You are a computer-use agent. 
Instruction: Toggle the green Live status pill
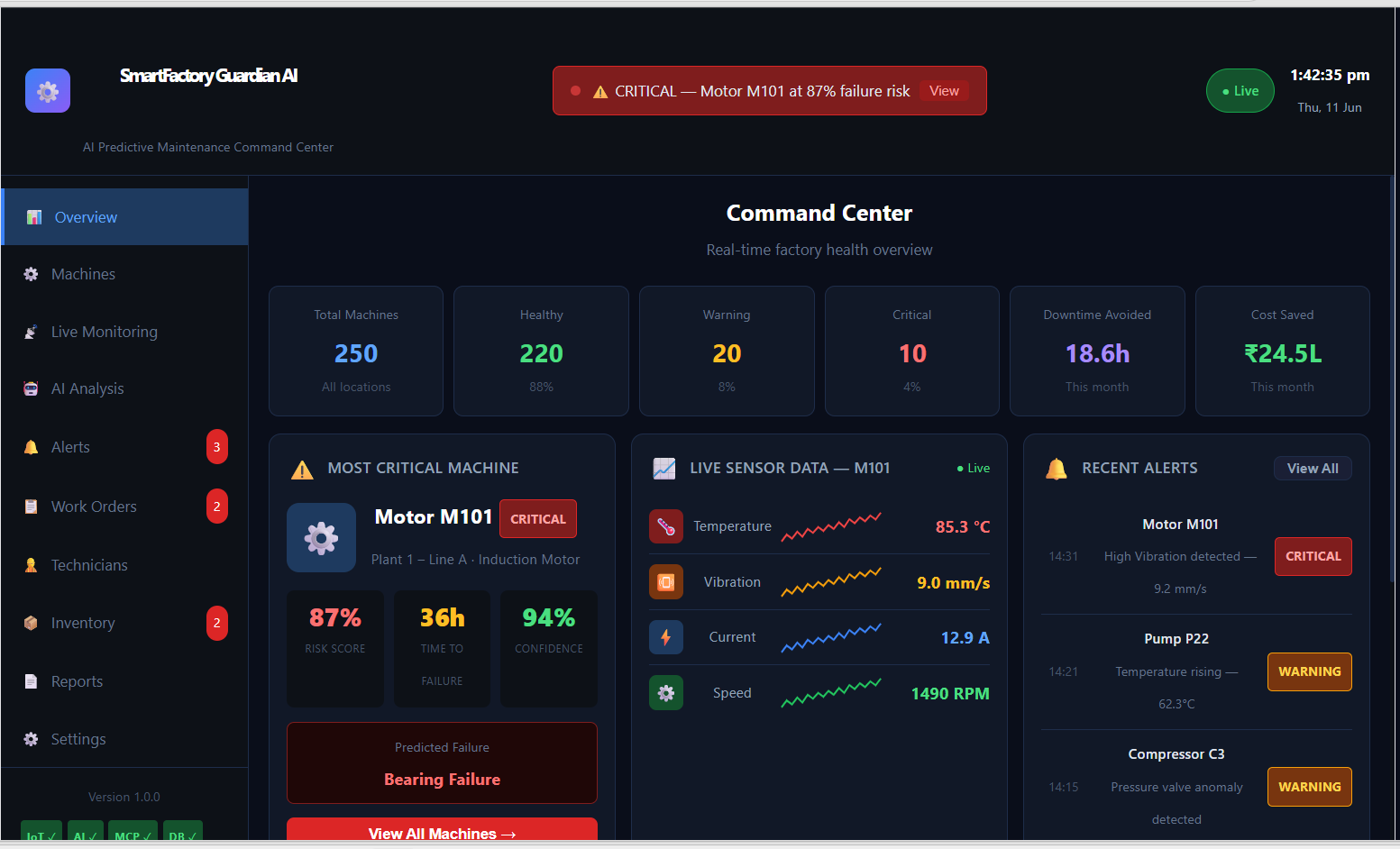(x=1240, y=91)
